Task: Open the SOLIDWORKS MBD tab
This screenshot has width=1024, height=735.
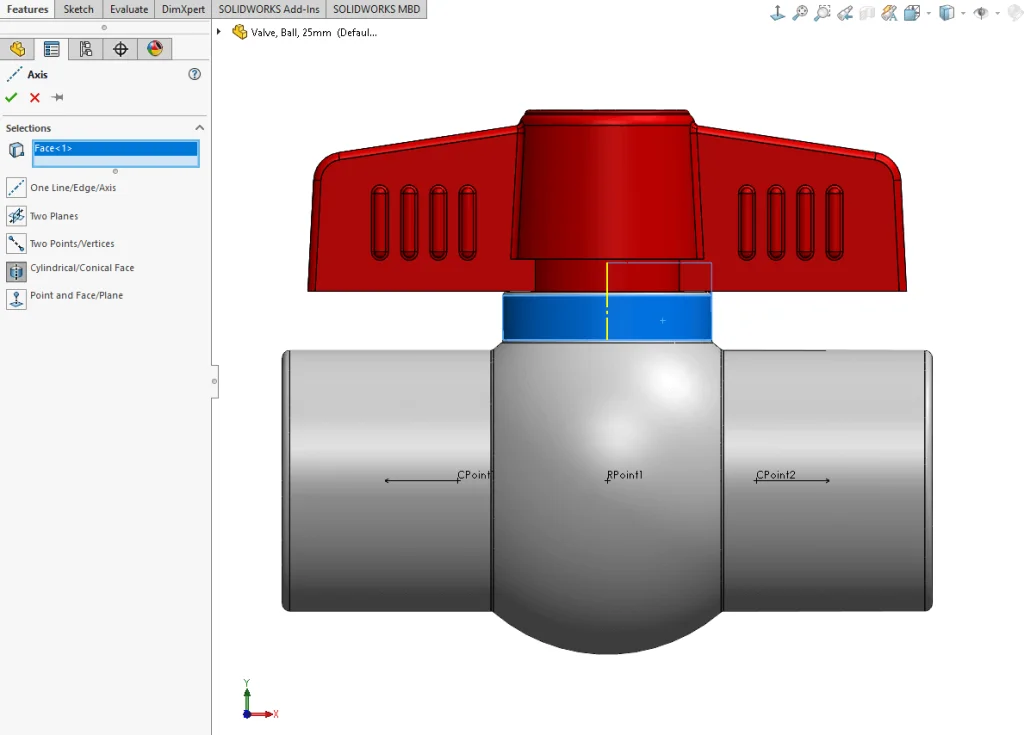Action: 376,9
